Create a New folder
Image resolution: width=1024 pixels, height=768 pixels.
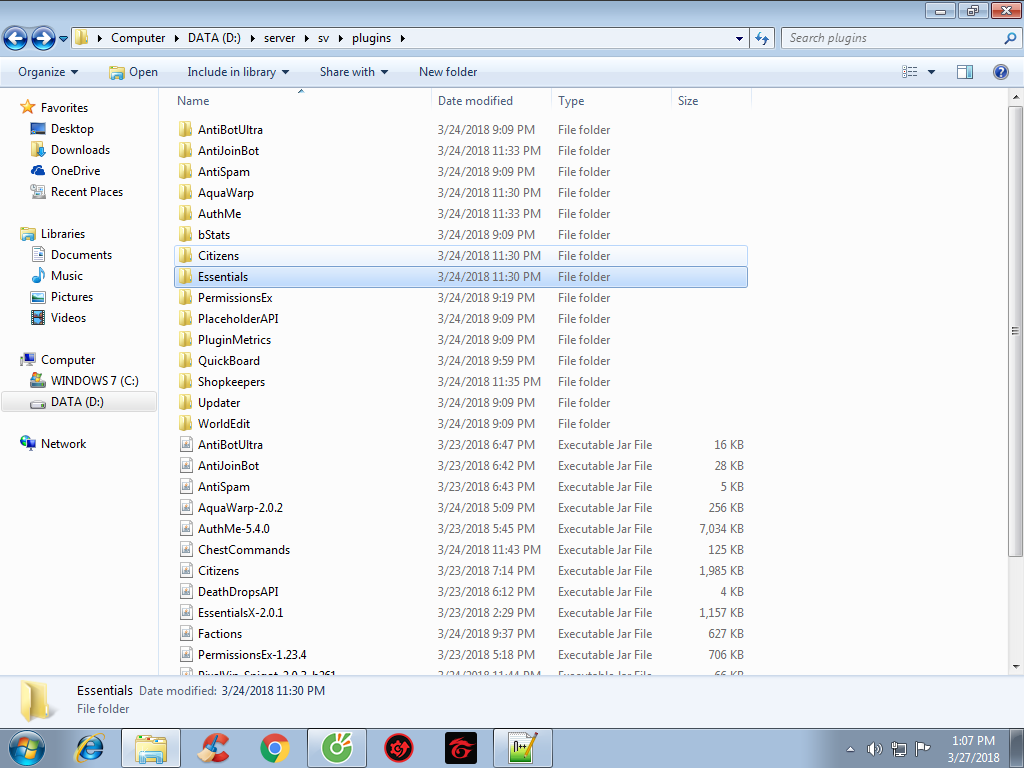click(x=448, y=72)
